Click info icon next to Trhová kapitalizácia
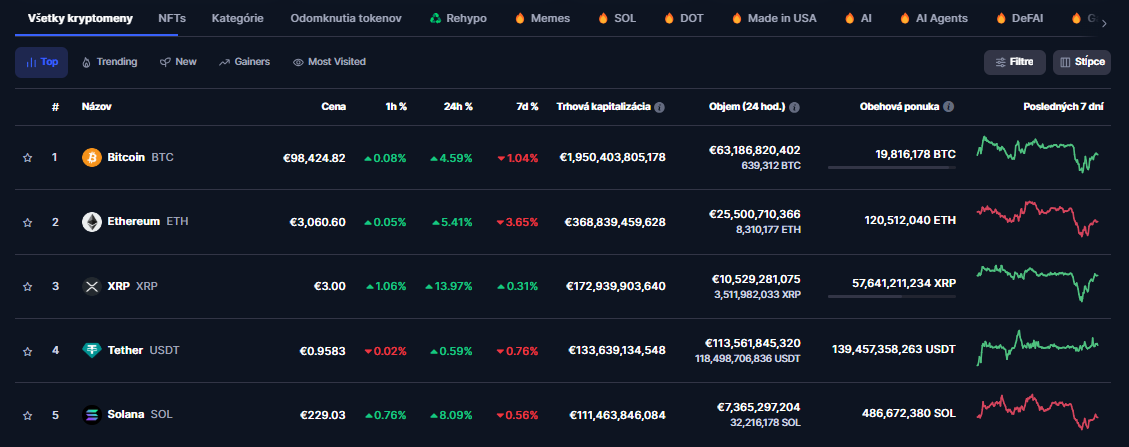The height and width of the screenshot is (447, 1129). [x=660, y=107]
